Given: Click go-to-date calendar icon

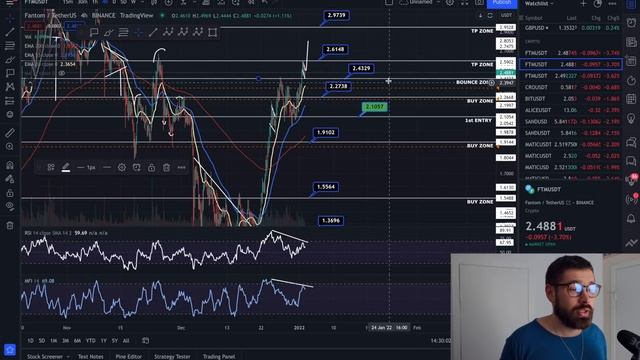Looking at the screenshot, I should pos(145,340).
